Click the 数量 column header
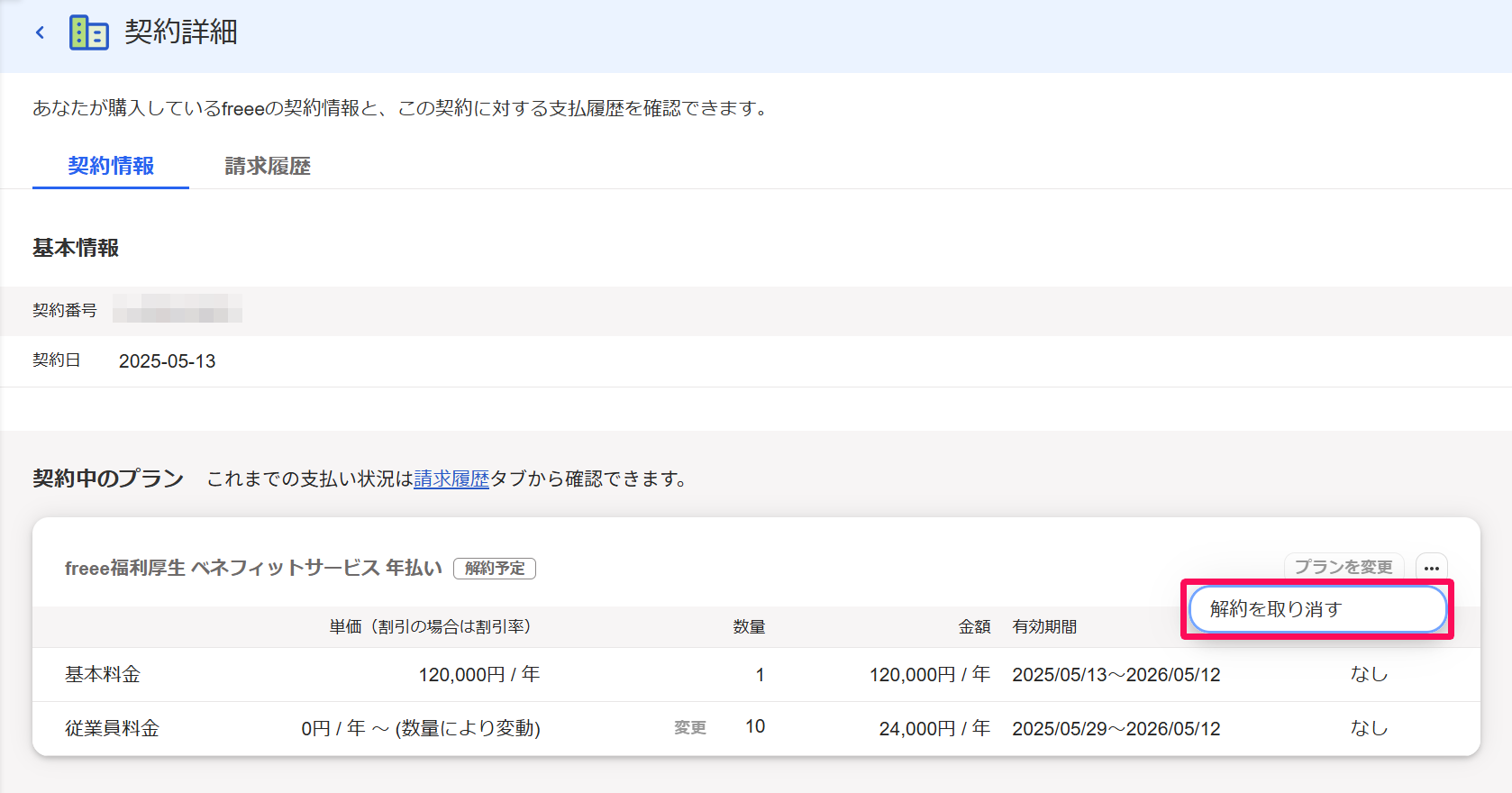The width and height of the screenshot is (1512, 793). (749, 626)
